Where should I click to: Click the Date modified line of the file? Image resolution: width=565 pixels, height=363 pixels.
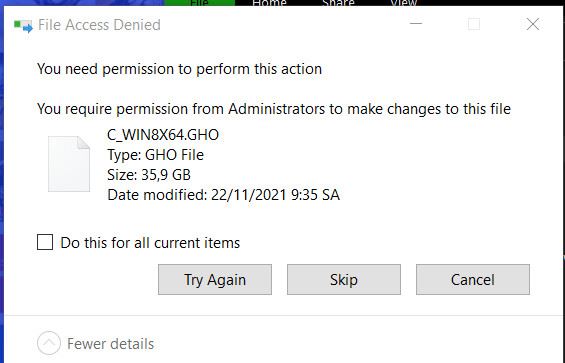coord(223,195)
